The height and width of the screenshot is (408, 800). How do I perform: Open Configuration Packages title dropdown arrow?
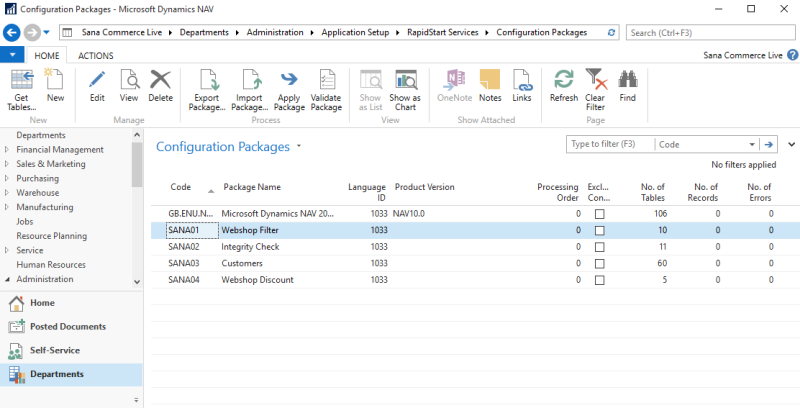(x=299, y=146)
